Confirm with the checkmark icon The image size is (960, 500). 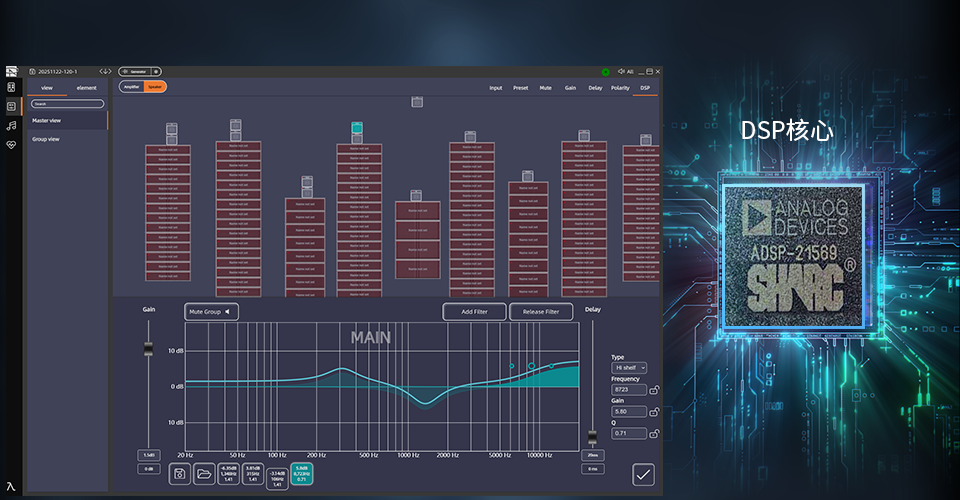[643, 475]
